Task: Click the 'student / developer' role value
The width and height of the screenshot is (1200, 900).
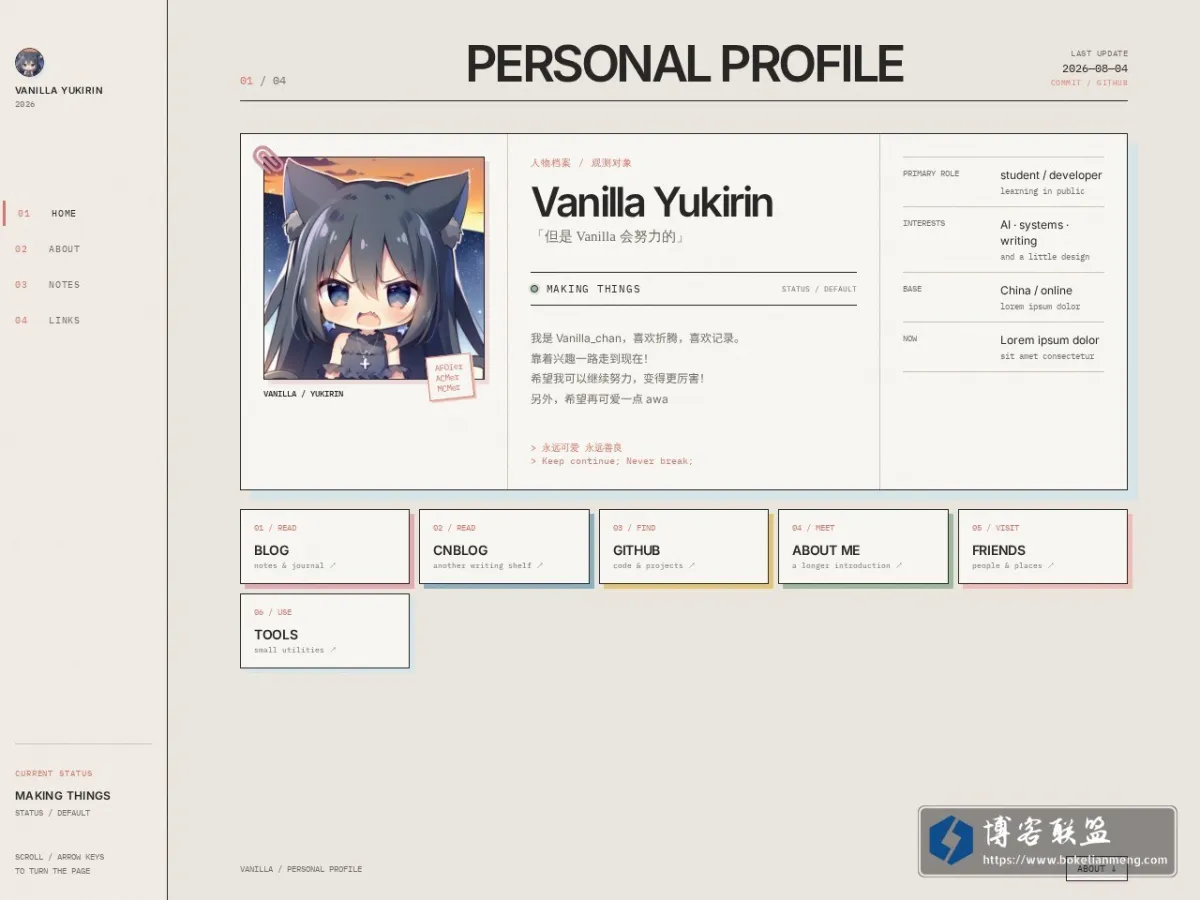Action: click(x=1051, y=175)
